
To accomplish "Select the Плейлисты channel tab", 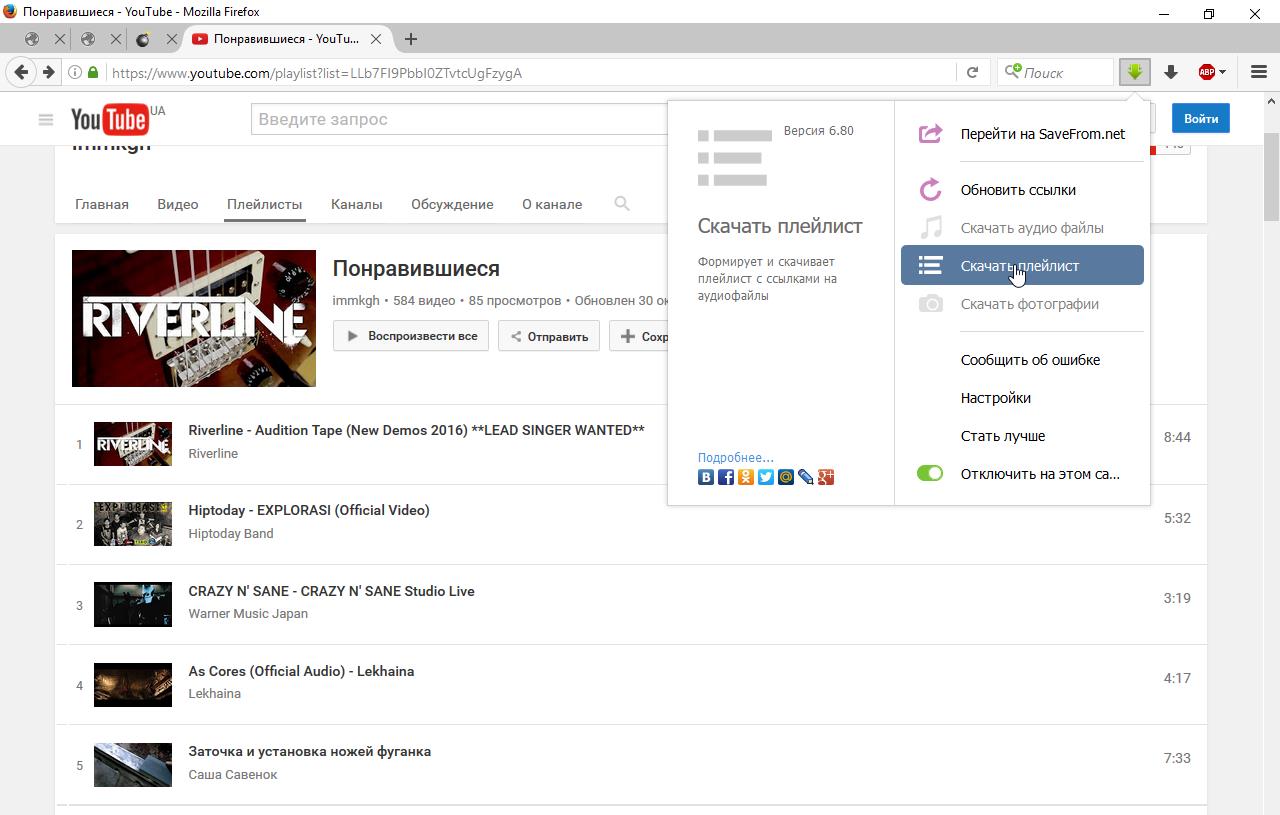I will 264,204.
